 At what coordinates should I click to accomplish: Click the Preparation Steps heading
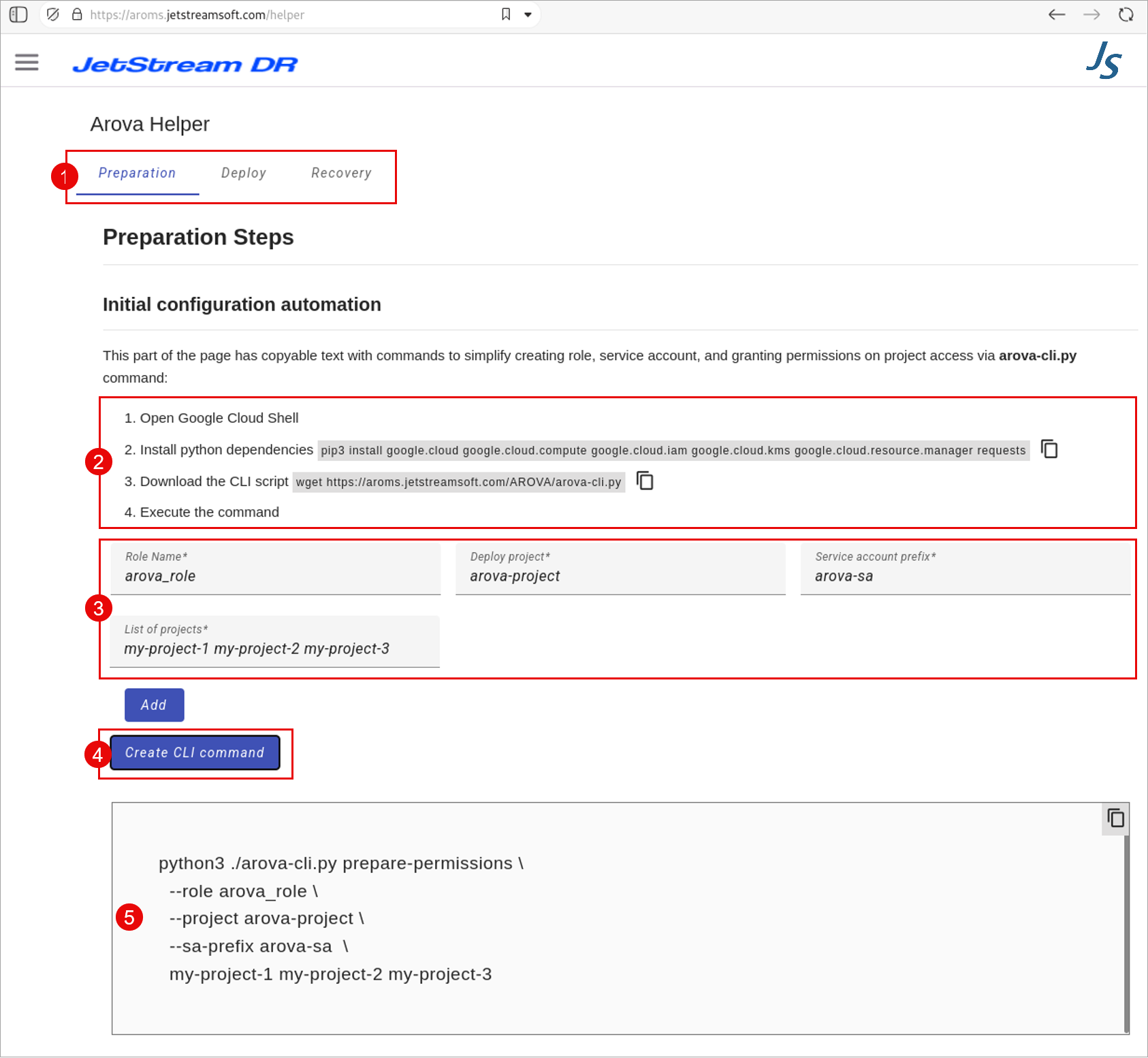[198, 237]
